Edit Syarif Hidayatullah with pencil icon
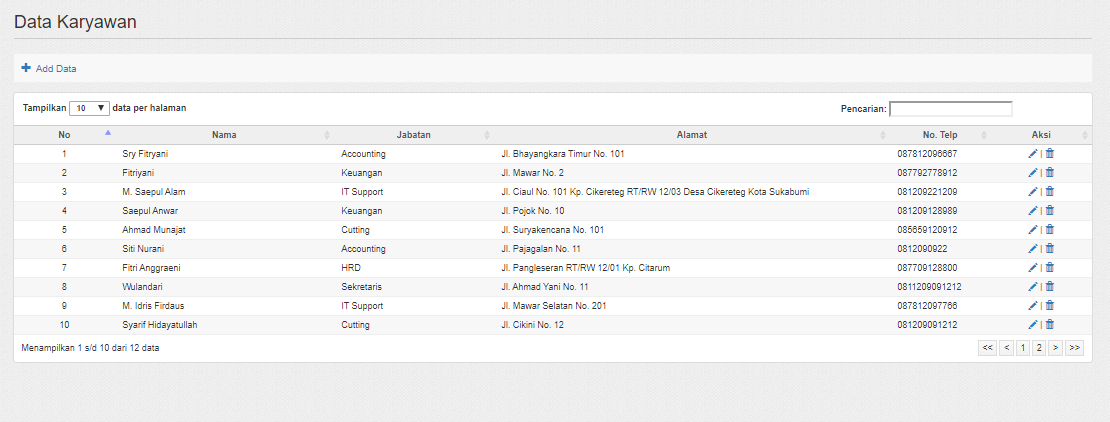This screenshot has height=422, width=1110. pyautogui.click(x=1033, y=324)
